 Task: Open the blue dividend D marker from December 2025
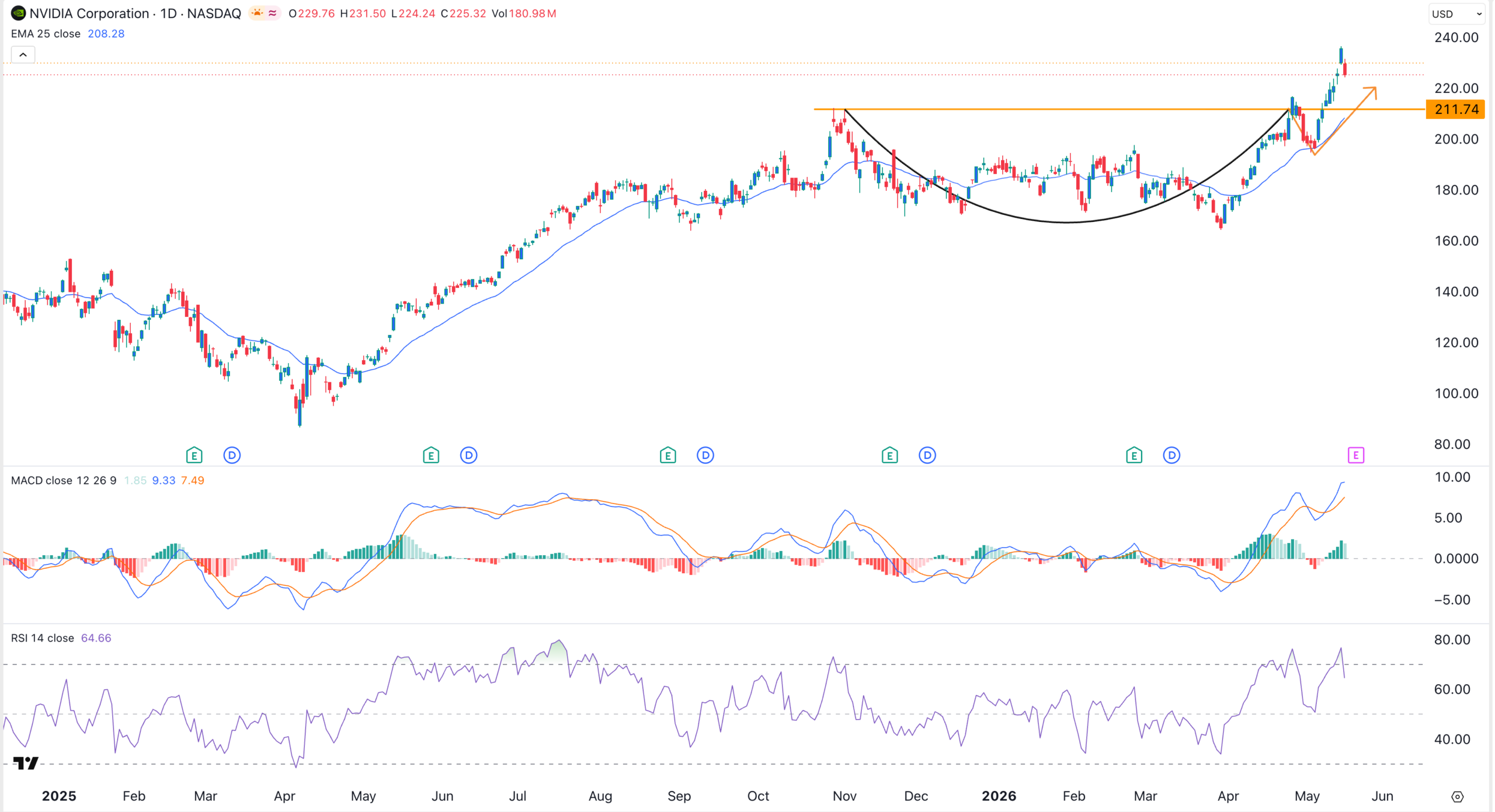pyautogui.click(x=927, y=455)
